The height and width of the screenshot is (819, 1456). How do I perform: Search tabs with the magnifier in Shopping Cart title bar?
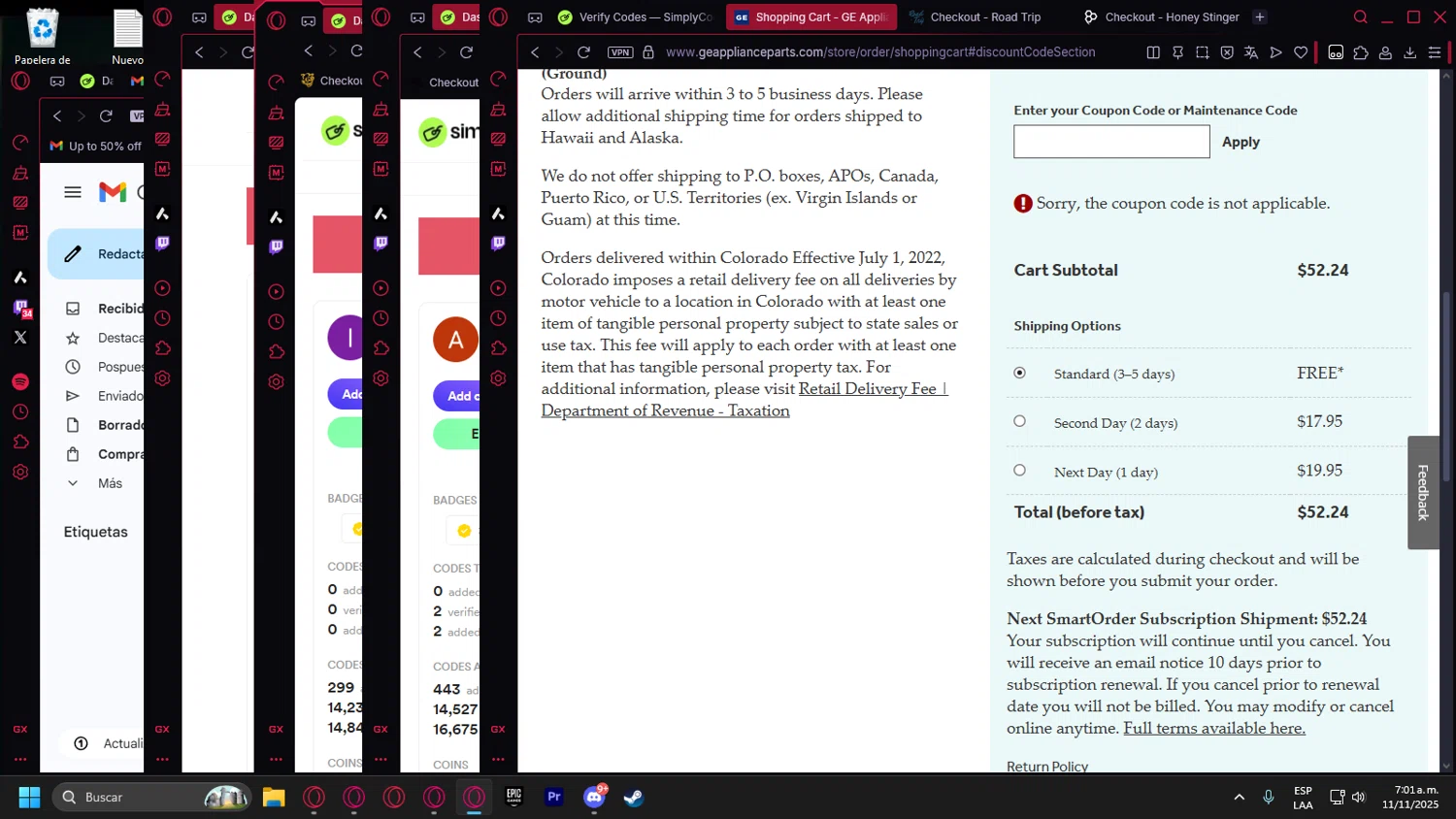1361,16
